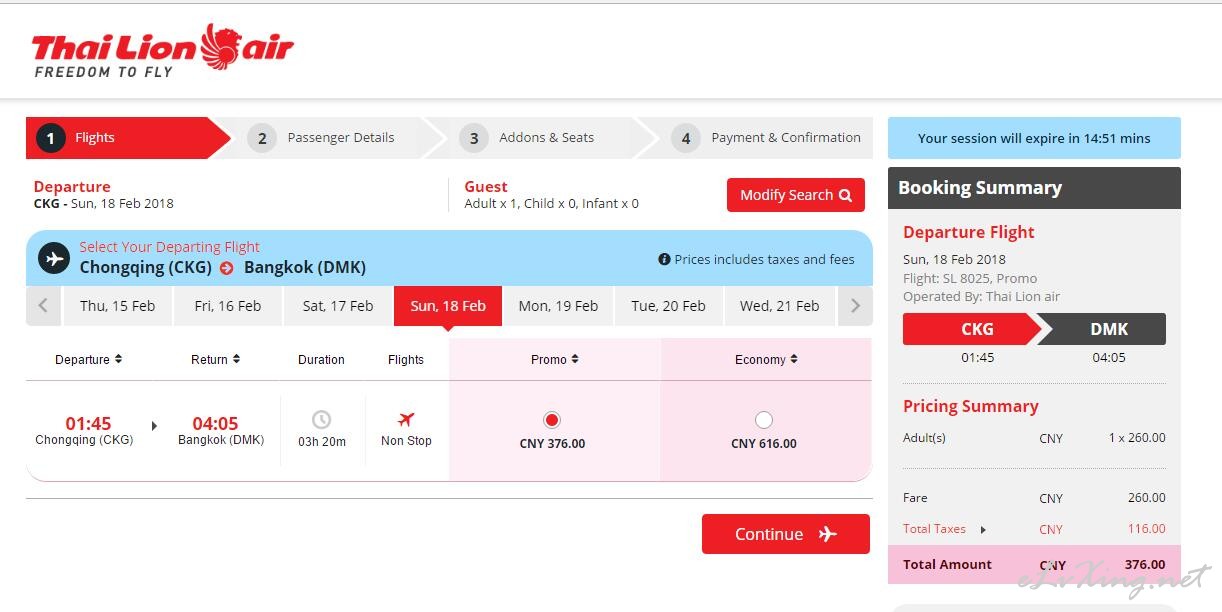The height and width of the screenshot is (612, 1222).
Task: Click the step 2 circle for Passenger Details
Action: 262,138
